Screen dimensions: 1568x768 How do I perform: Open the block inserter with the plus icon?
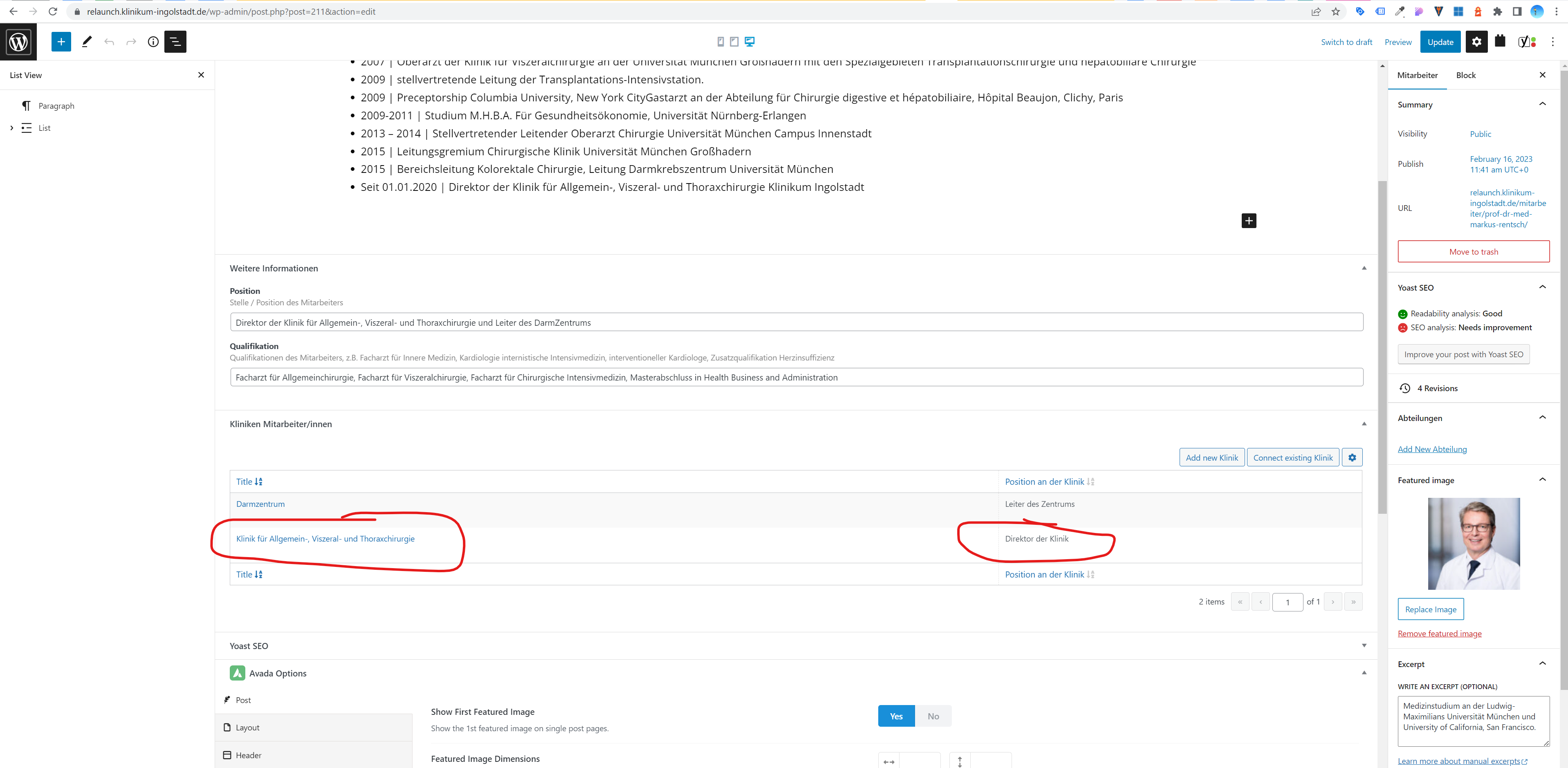[x=60, y=41]
